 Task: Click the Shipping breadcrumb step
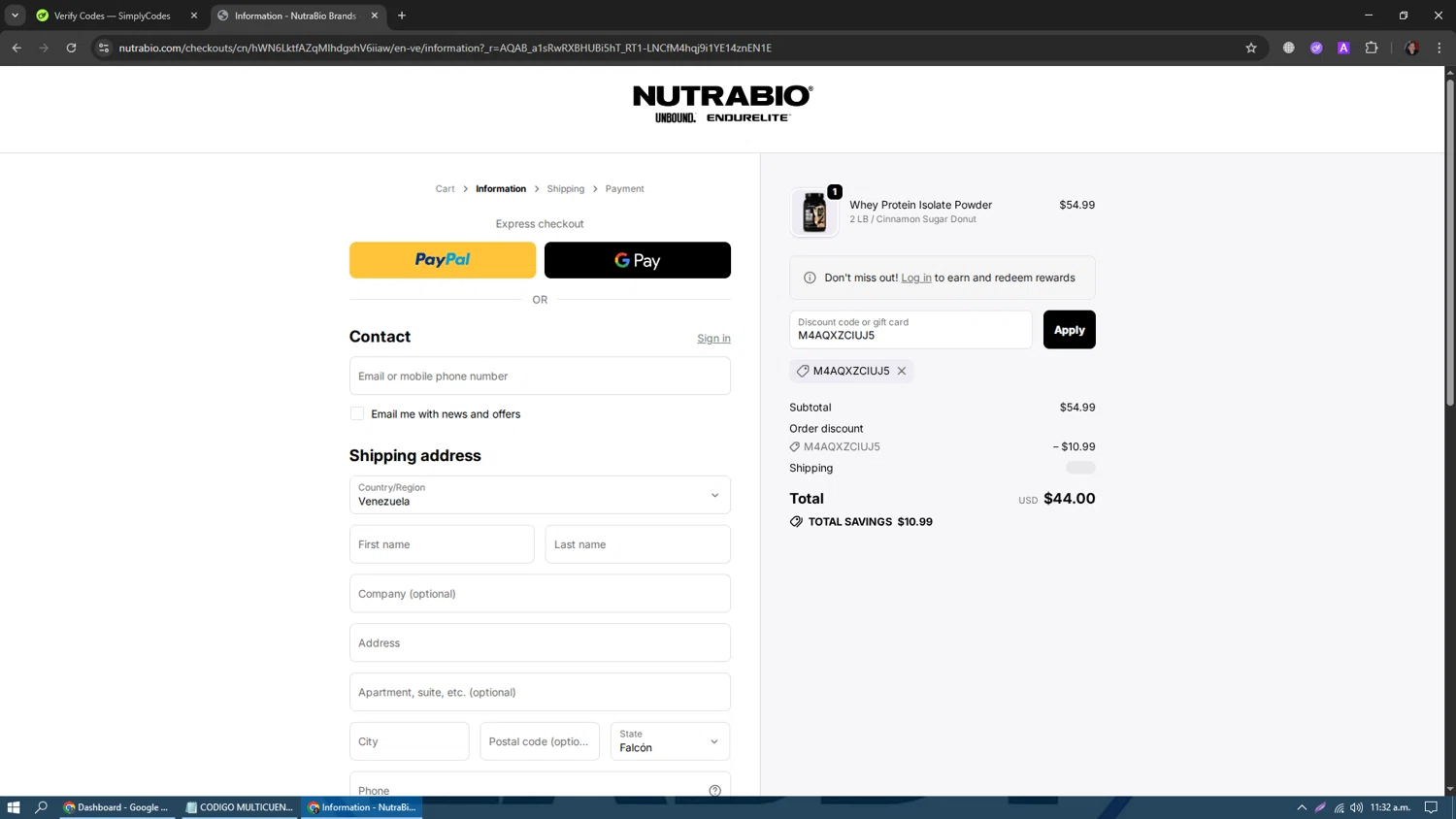pos(566,188)
